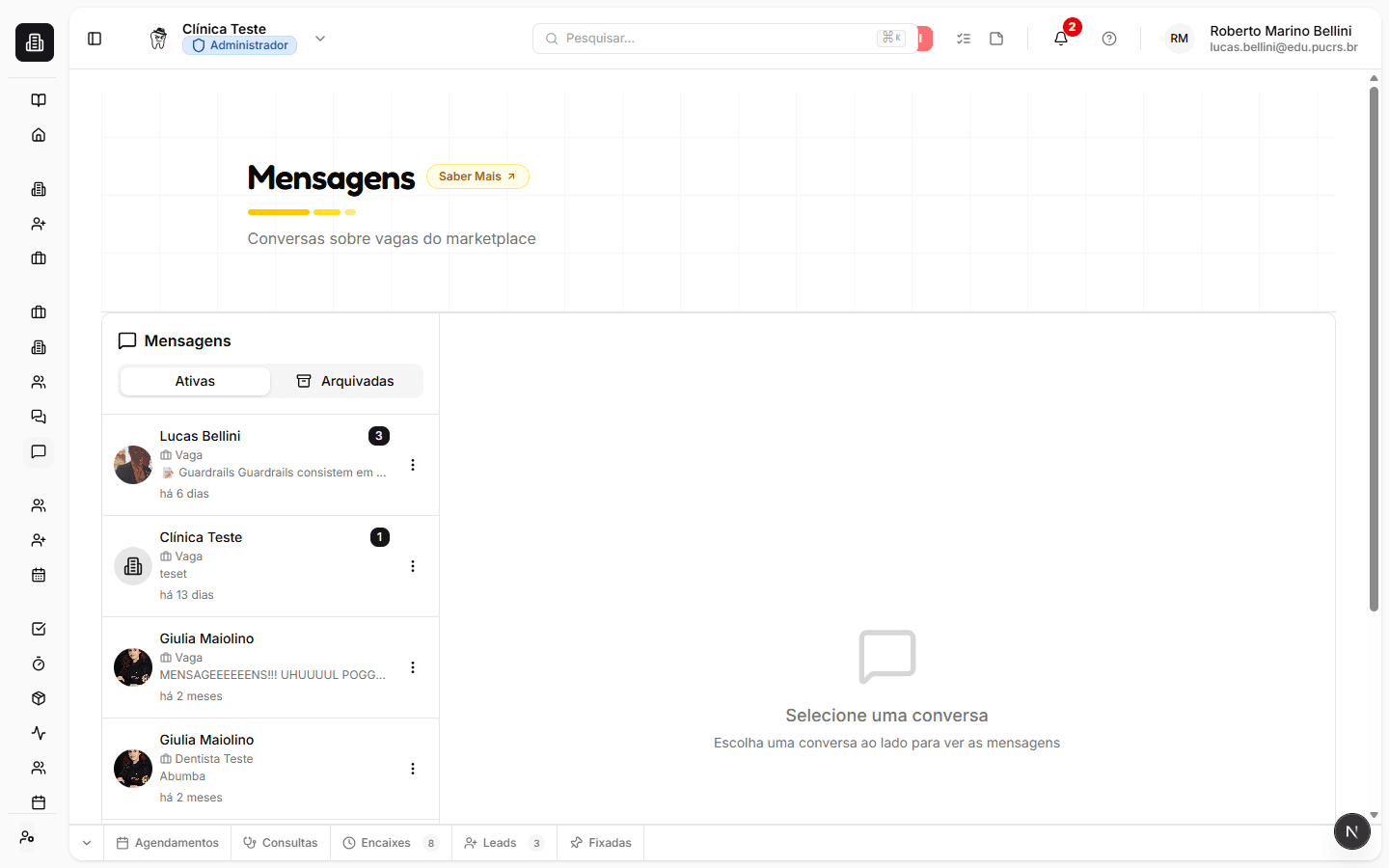Switch to the Agendamentos tab
This screenshot has width=1389, height=868.
[x=167, y=842]
